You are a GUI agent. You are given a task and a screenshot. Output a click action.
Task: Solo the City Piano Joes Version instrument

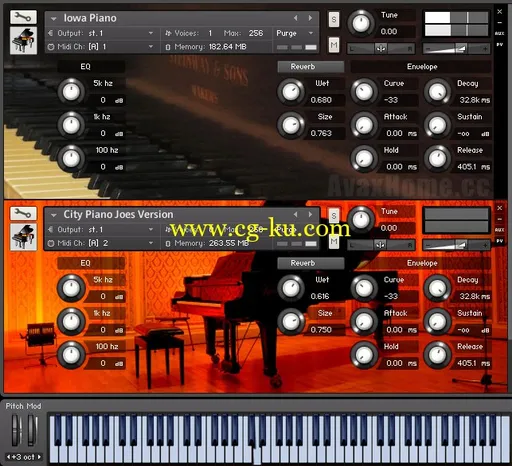334,216
